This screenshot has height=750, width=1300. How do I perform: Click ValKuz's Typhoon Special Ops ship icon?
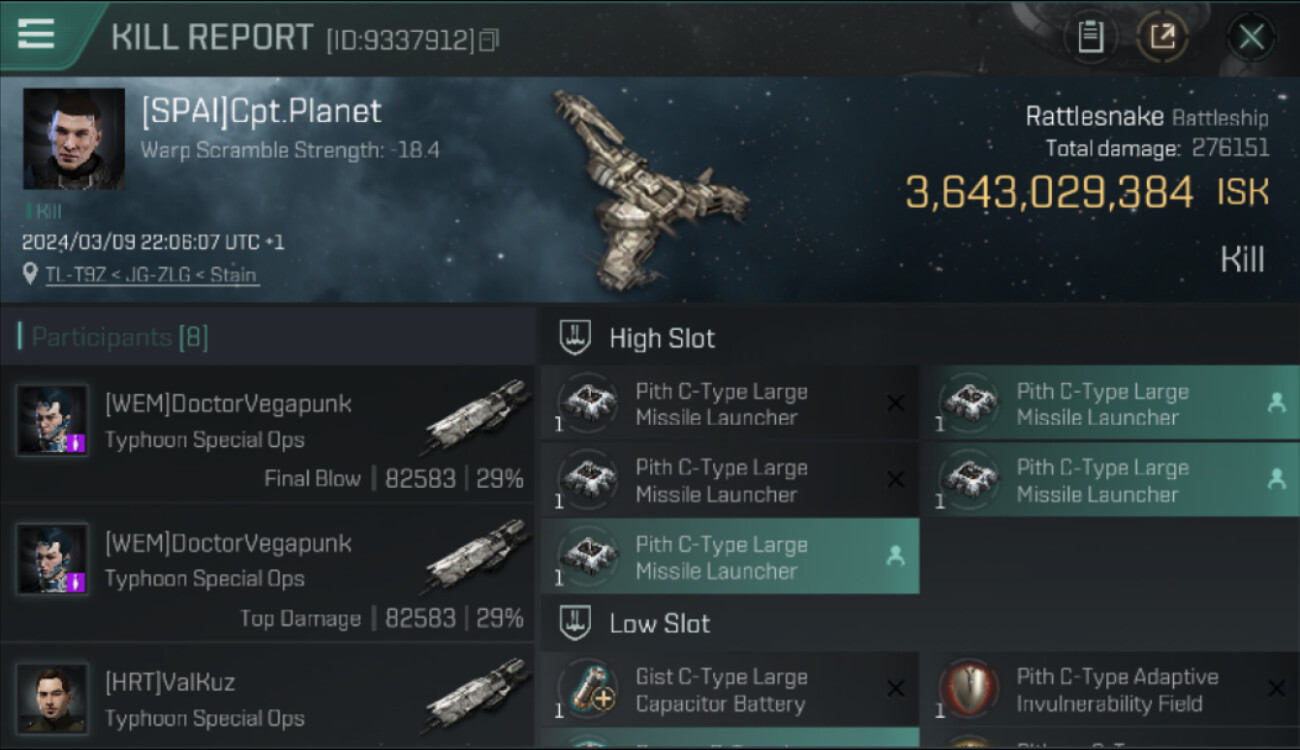477,694
